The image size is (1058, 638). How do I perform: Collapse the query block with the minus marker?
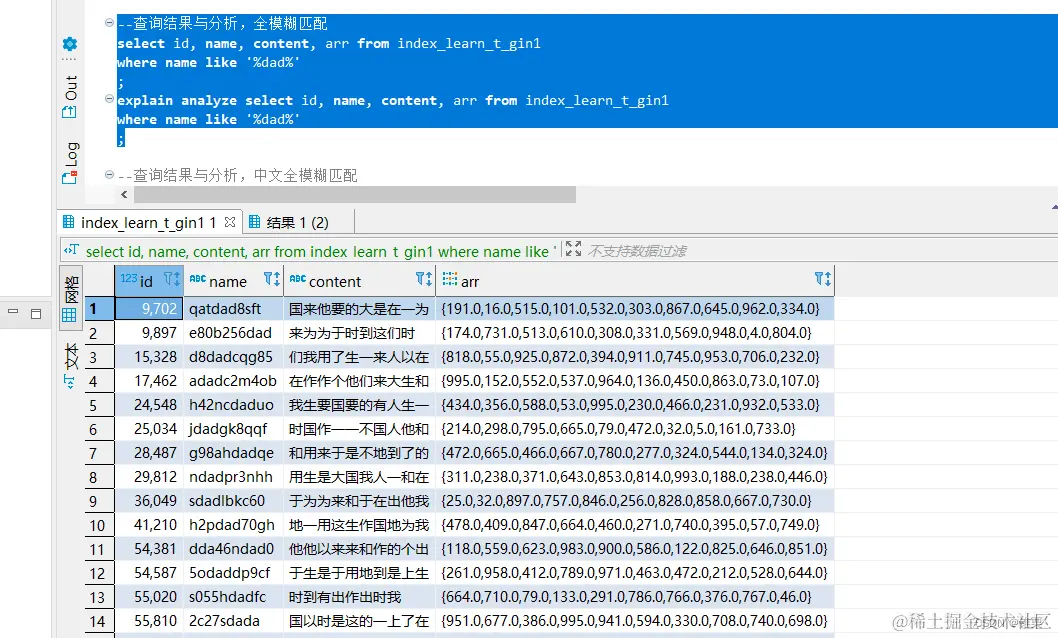point(108,22)
